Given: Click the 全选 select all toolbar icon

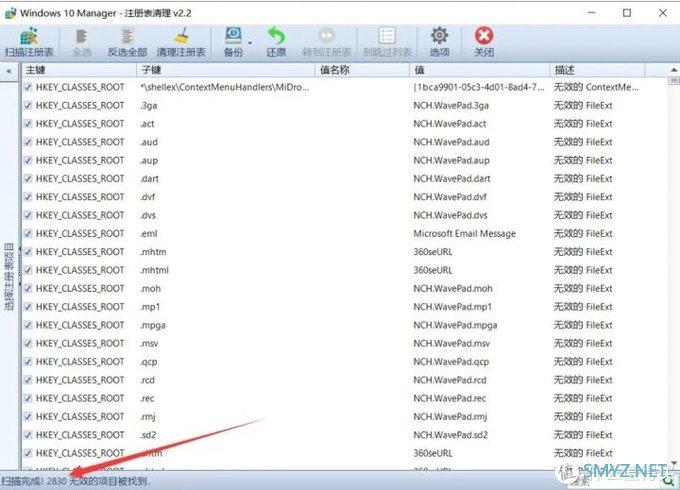Looking at the screenshot, I should click(82, 36).
